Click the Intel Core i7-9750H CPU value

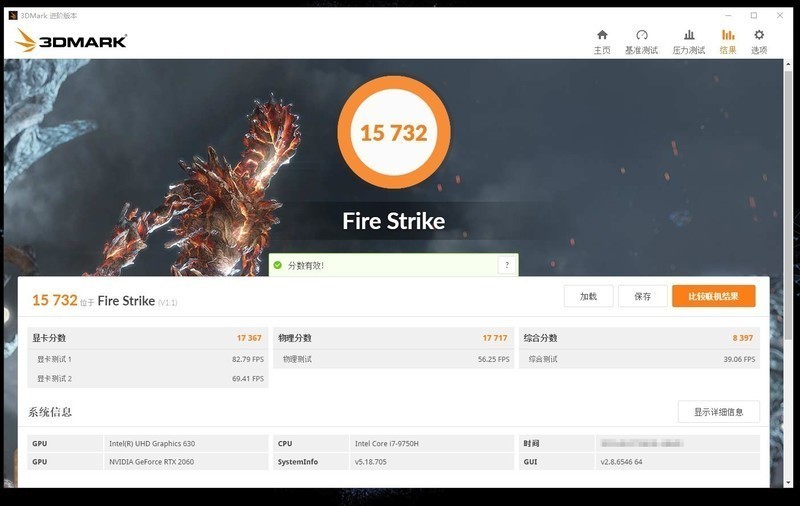coord(387,444)
